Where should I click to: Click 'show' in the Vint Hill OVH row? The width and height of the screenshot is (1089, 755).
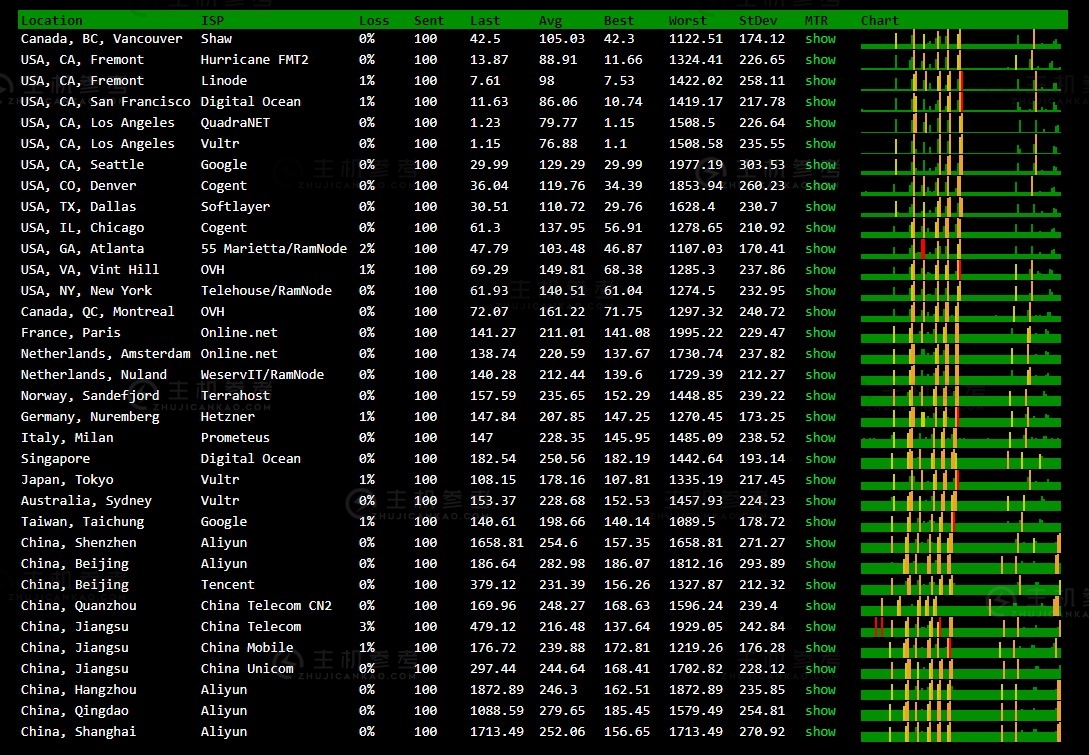pyautogui.click(x=820, y=269)
